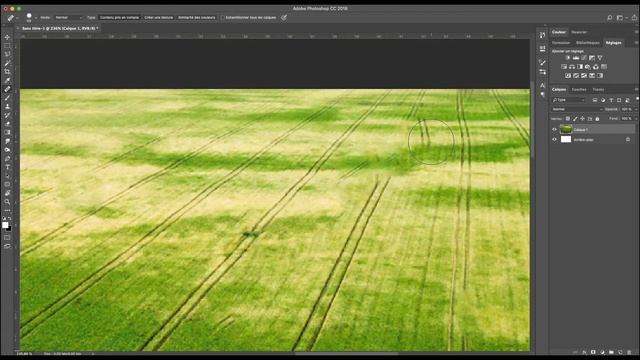Select the Rectangle shape tool
Image resolution: width=640 pixels, height=360 pixels.
[7, 184]
